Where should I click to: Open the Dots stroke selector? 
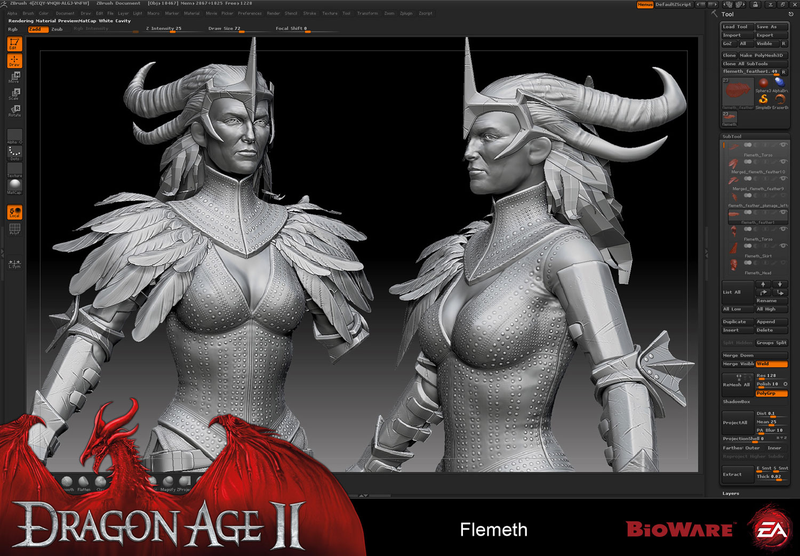(x=14, y=154)
